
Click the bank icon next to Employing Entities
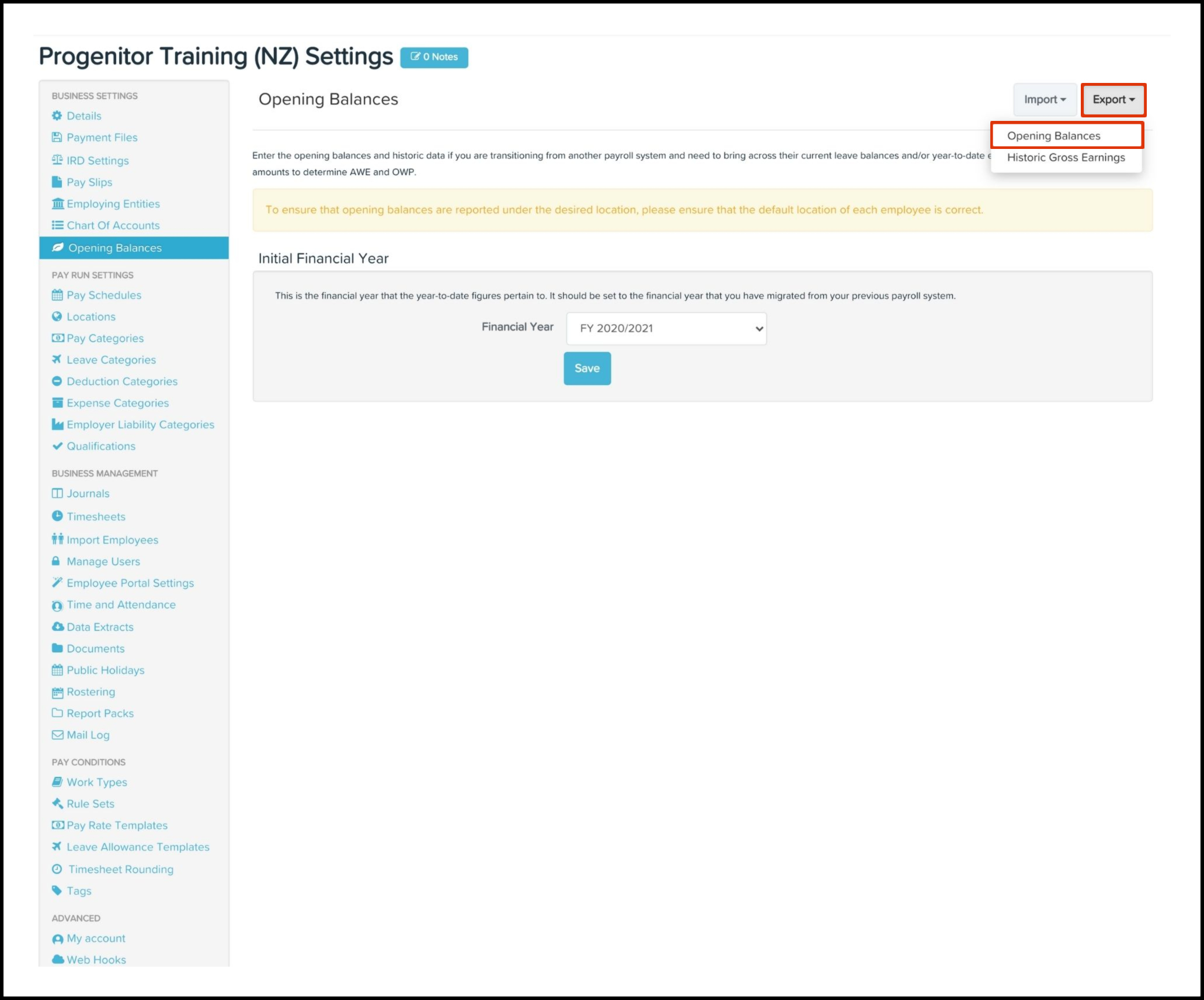[57, 204]
